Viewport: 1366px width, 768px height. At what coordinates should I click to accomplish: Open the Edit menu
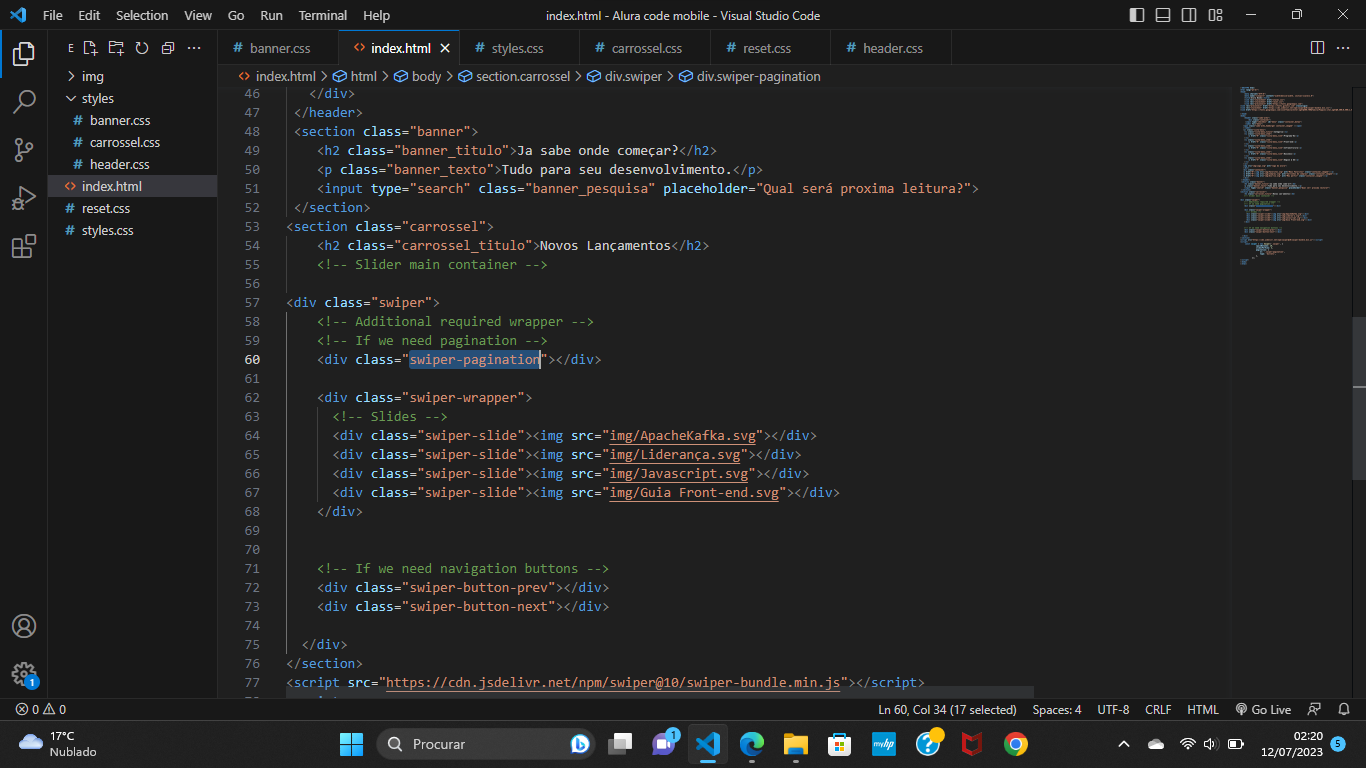tap(89, 15)
